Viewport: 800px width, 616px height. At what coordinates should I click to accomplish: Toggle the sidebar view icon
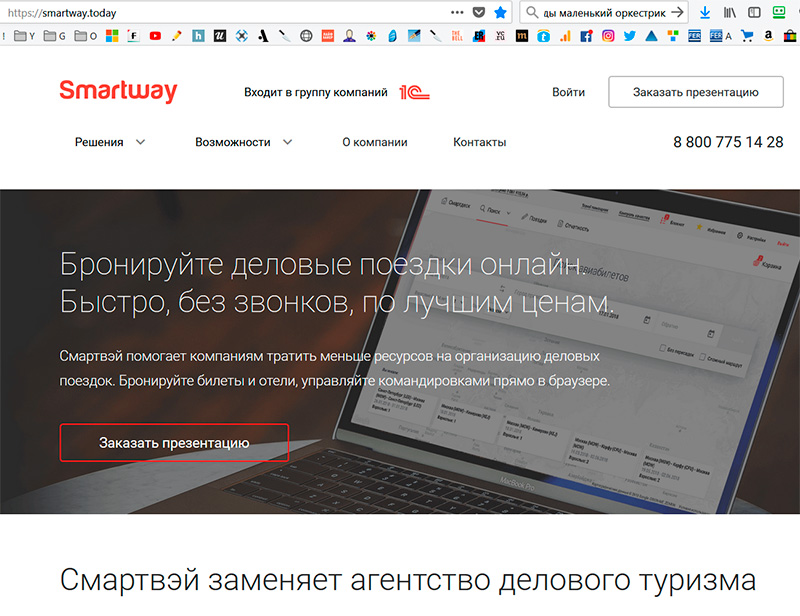pos(755,12)
